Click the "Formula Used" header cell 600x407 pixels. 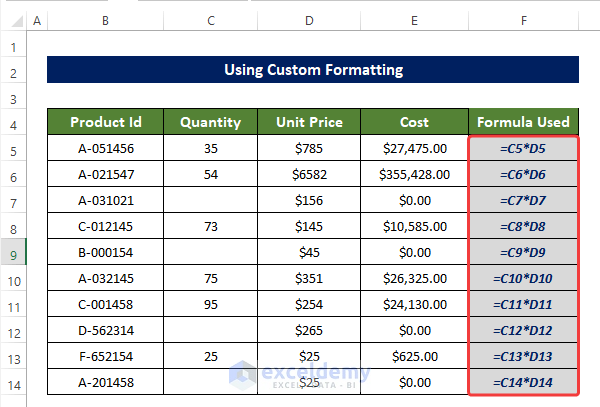524,123
